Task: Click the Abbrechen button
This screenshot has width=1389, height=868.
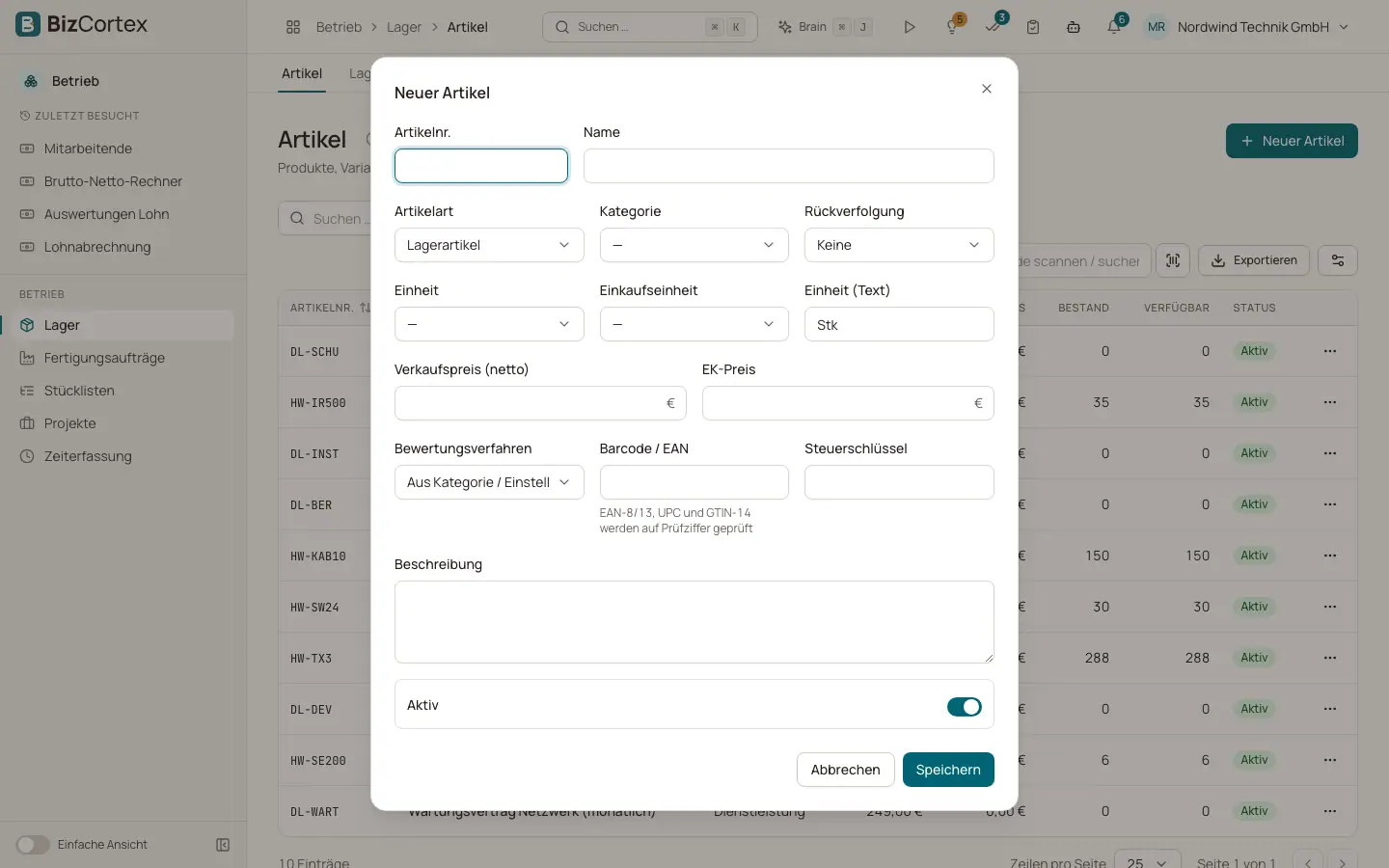Action: [845, 770]
